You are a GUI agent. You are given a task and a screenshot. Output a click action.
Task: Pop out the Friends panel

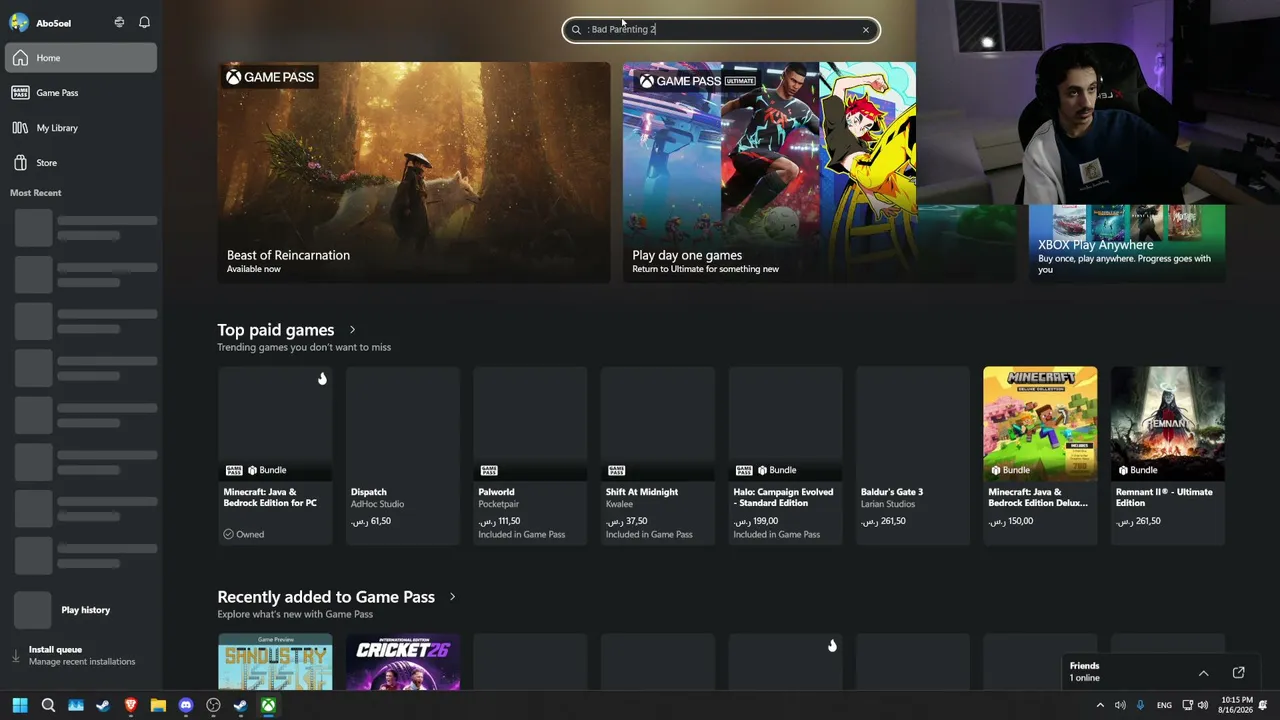pyautogui.click(x=1239, y=673)
